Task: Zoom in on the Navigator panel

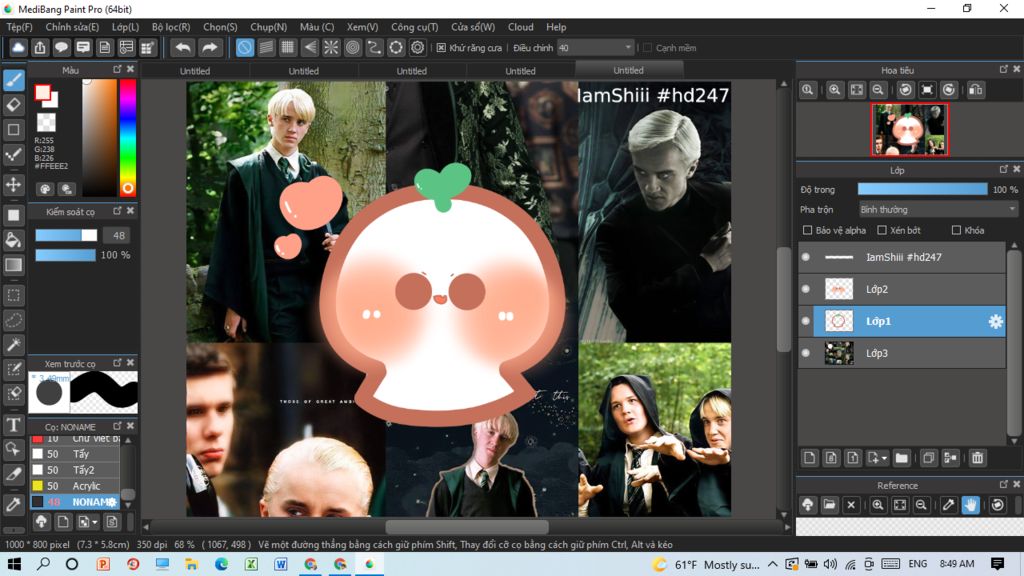Action: coord(835,90)
